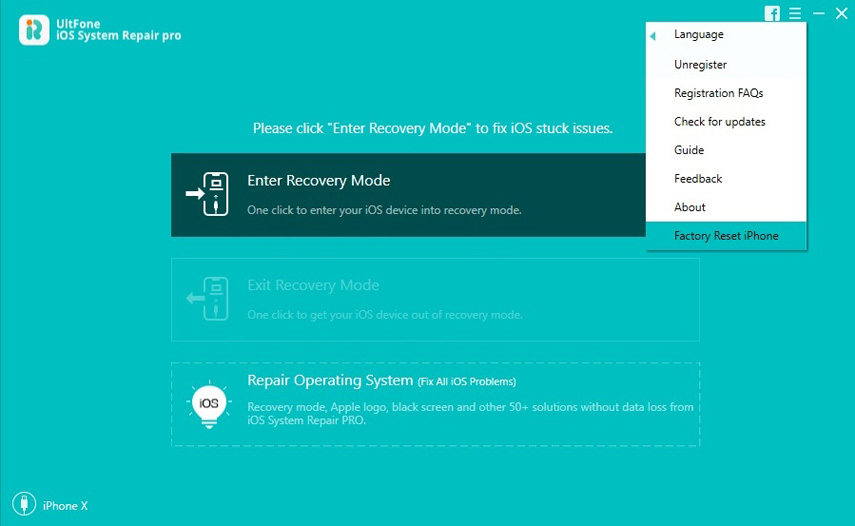This screenshot has width=855, height=526.
Task: Select Language from the menu
Action: (698, 35)
